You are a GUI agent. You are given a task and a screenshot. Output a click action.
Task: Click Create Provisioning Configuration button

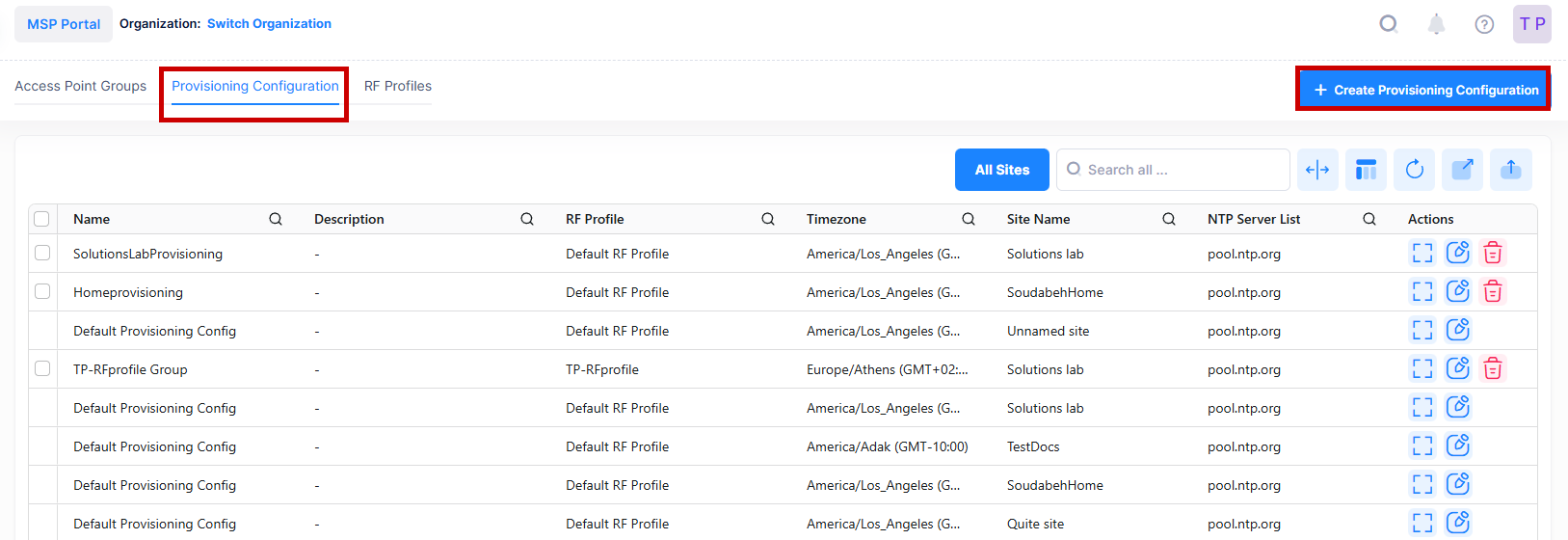pyautogui.click(x=1423, y=90)
